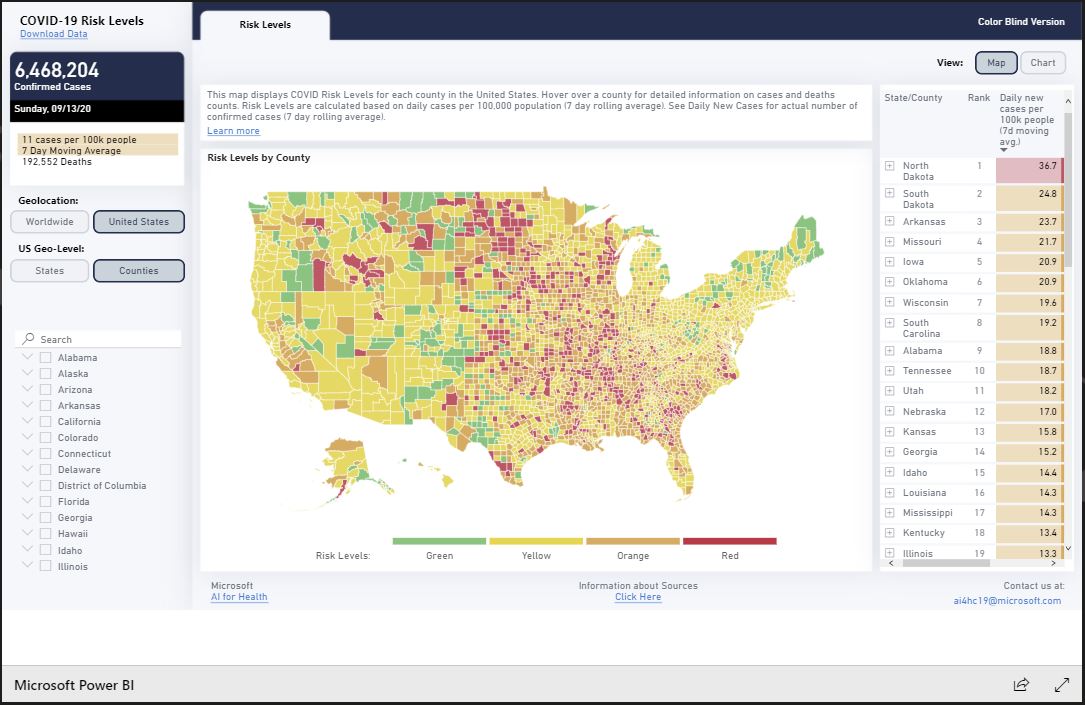The height and width of the screenshot is (705, 1085).
Task: Expand the Alaska chevron in state list
Action: (27, 374)
